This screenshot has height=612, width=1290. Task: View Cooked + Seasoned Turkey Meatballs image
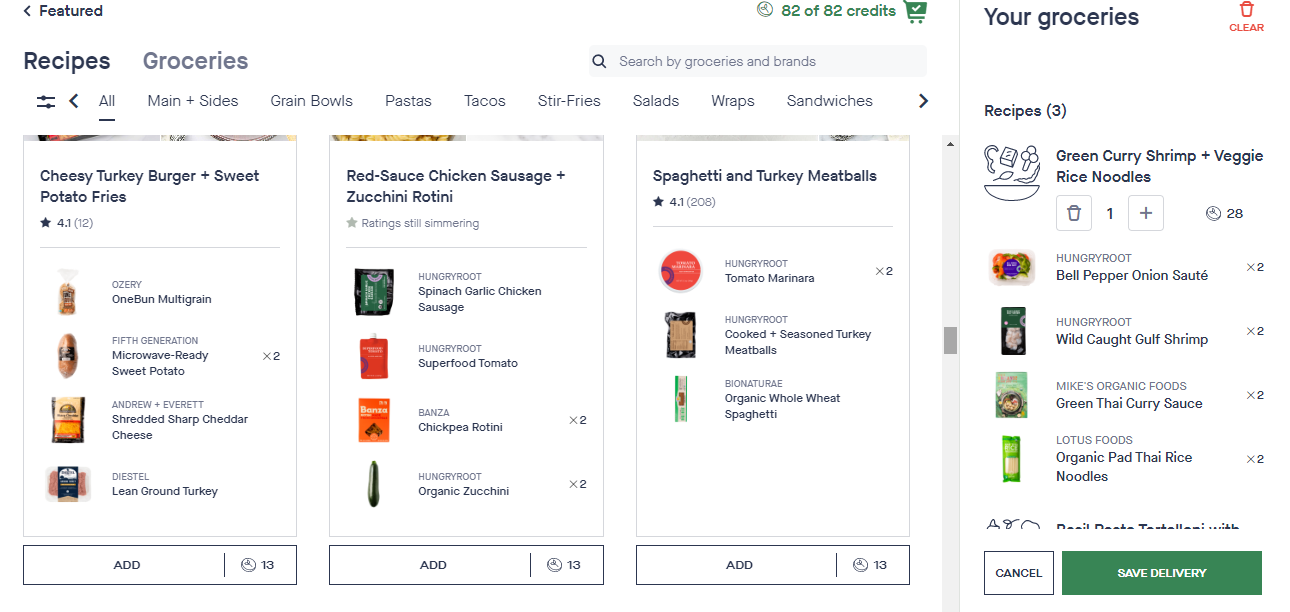[680, 335]
